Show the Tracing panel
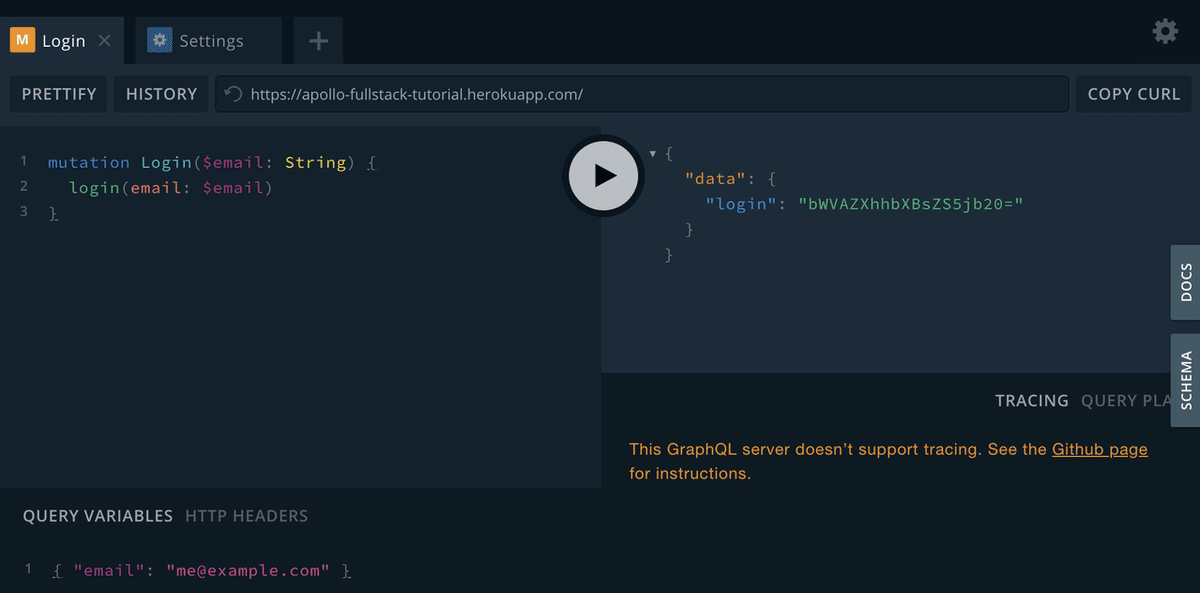Image resolution: width=1200 pixels, height=593 pixels. (1031, 400)
